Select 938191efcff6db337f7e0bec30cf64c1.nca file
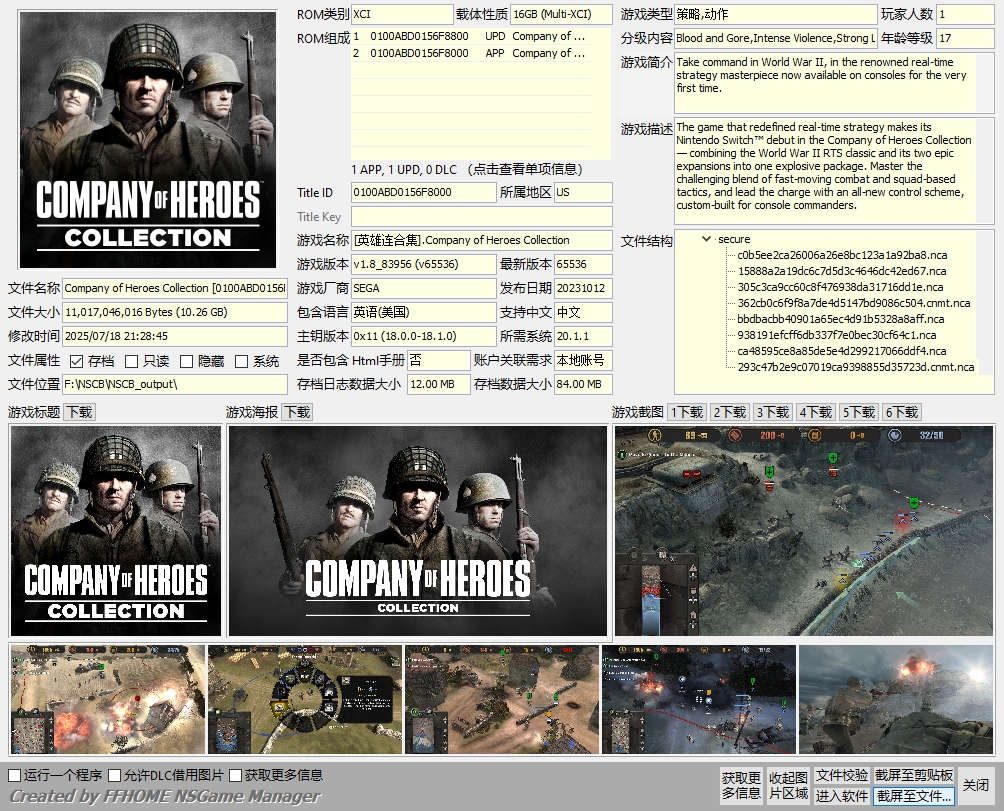1004x811 pixels. pos(836,335)
